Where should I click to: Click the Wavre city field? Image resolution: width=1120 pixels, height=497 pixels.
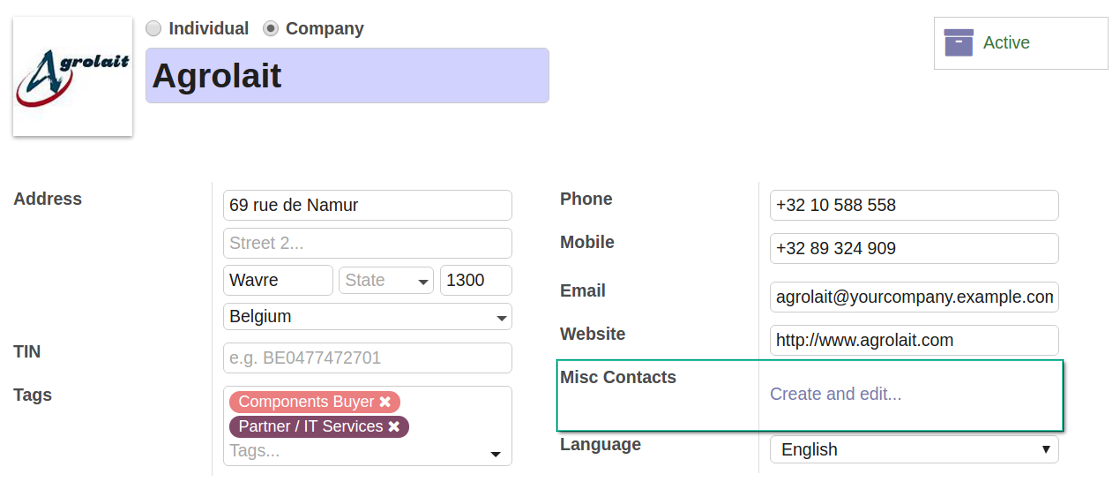tap(278, 281)
